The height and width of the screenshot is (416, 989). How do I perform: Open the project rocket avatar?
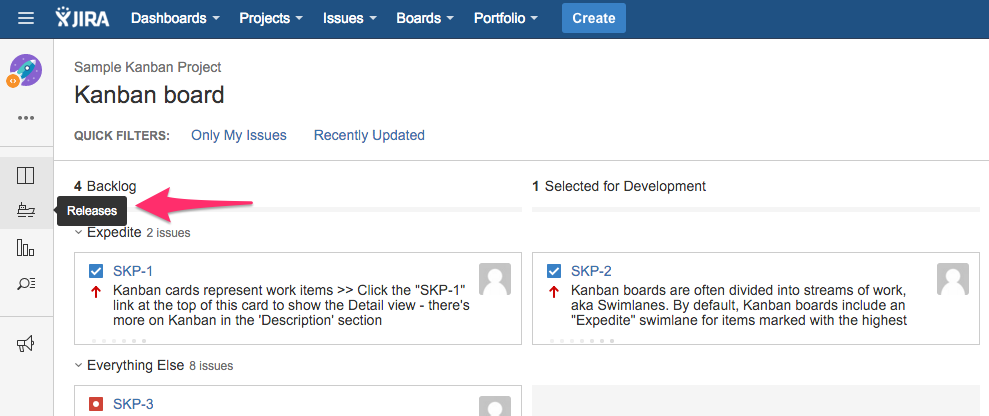[x=25, y=71]
